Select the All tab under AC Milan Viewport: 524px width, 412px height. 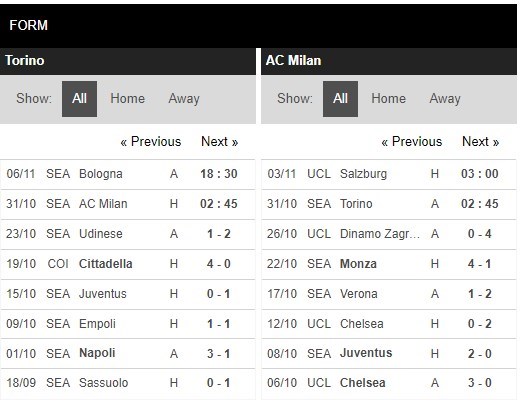[340, 99]
